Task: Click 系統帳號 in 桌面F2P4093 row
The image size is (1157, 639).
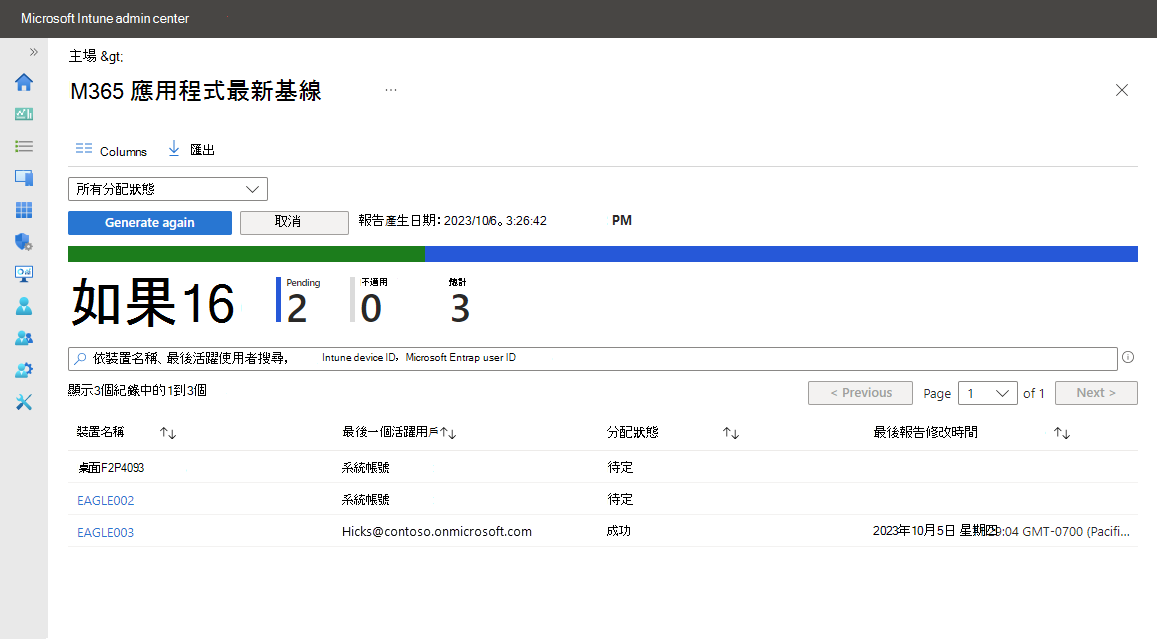Action: [x=365, y=468]
